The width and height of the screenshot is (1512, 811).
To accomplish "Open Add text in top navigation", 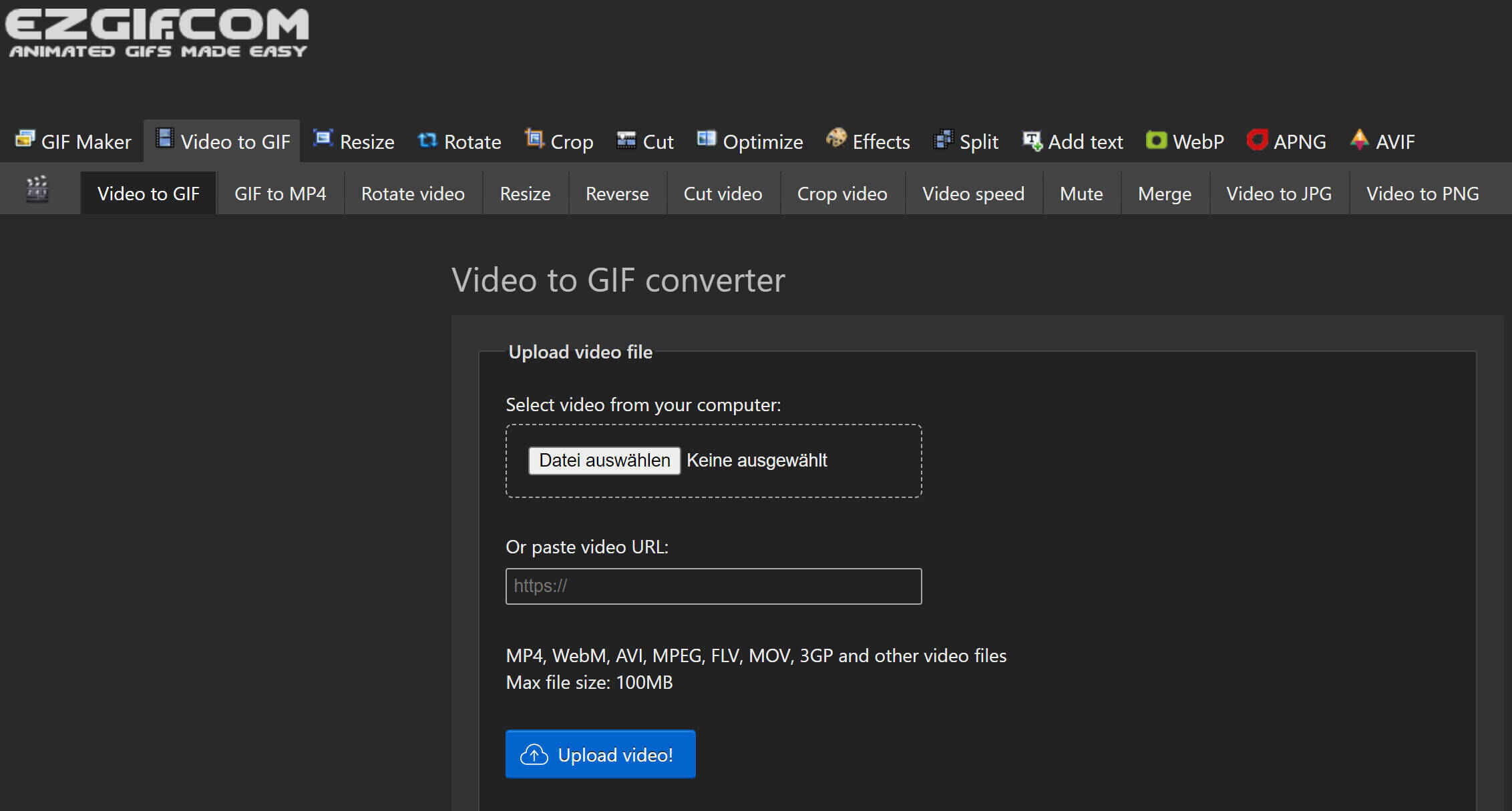I will click(1073, 142).
